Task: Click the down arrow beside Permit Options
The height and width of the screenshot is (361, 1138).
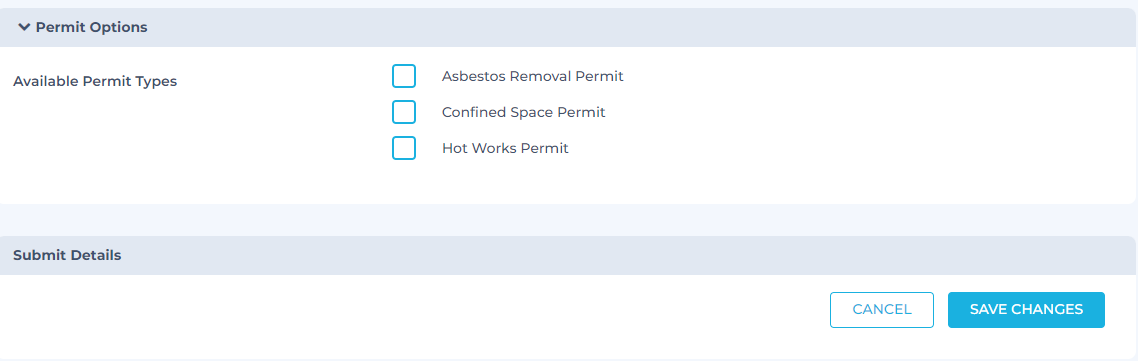Action: click(24, 28)
